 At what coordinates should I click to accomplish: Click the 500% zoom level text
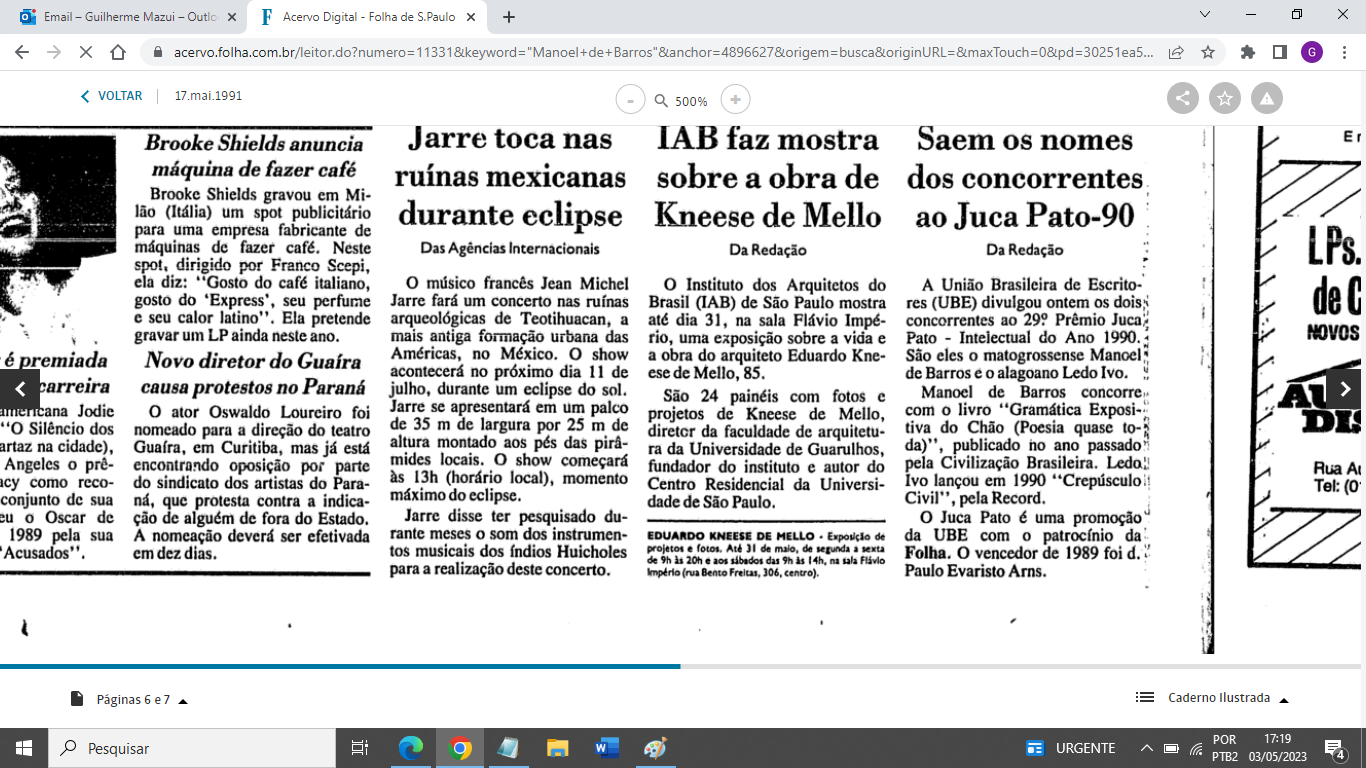click(691, 101)
